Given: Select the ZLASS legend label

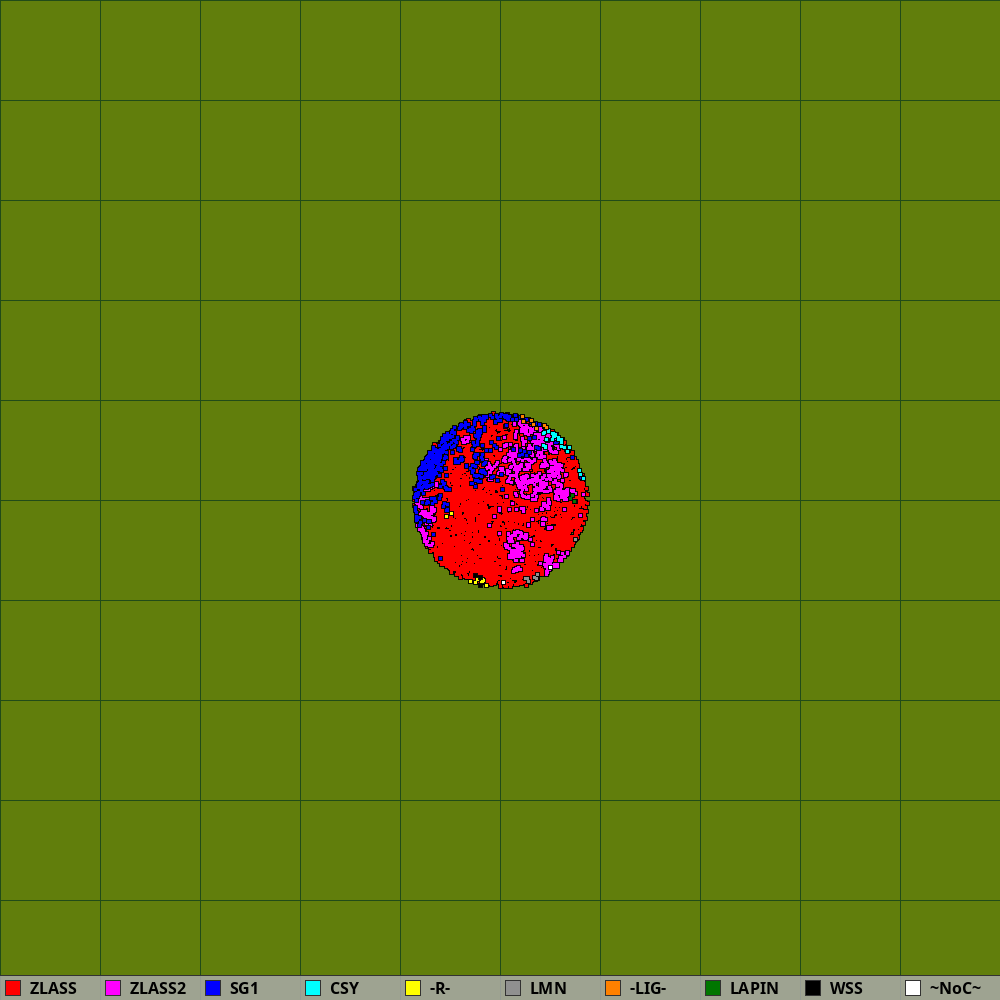Looking at the screenshot, I should [53, 989].
